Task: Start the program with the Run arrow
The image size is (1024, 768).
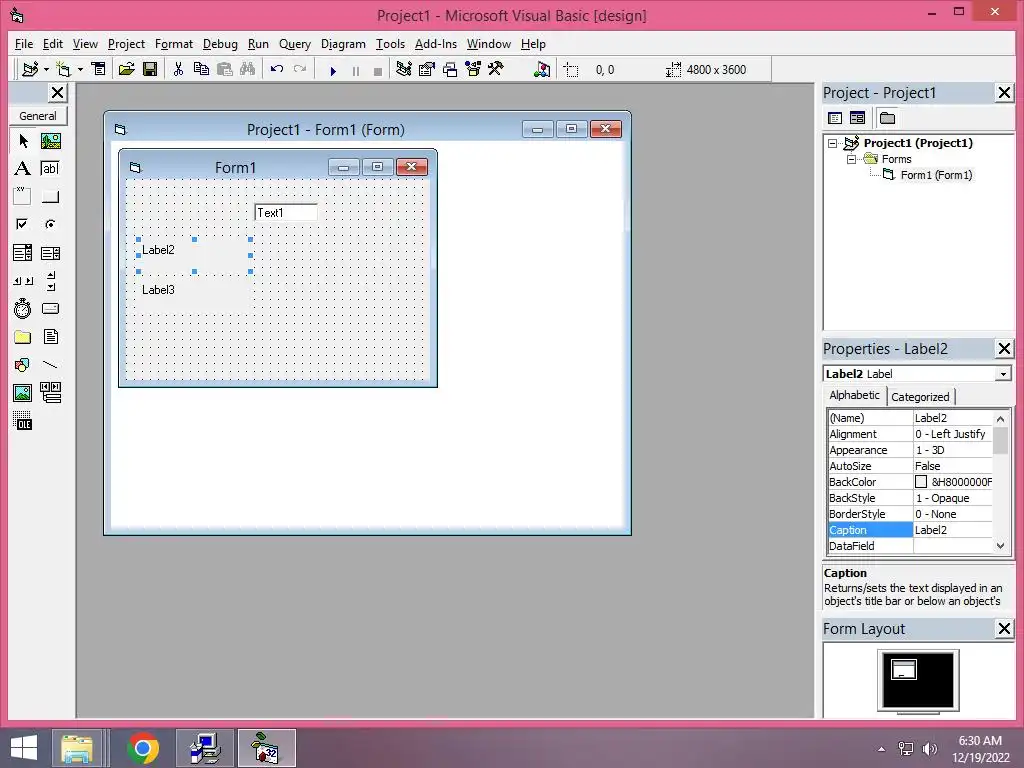Action: [x=333, y=71]
